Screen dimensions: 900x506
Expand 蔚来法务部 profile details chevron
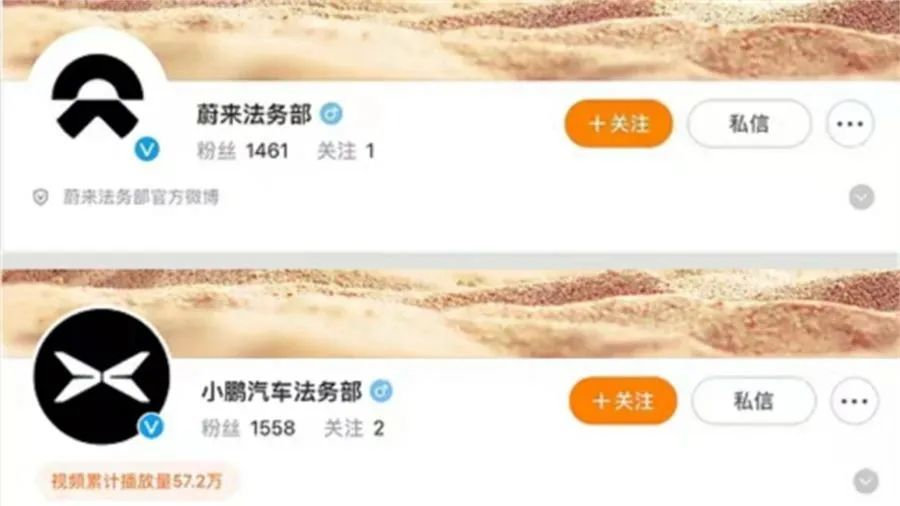pyautogui.click(x=862, y=197)
